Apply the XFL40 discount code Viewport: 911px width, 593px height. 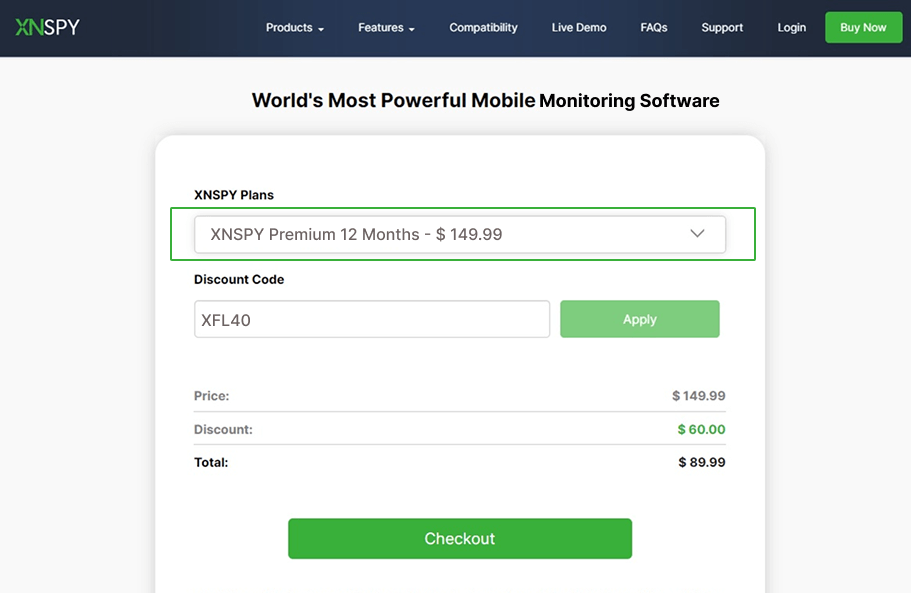[x=639, y=319]
